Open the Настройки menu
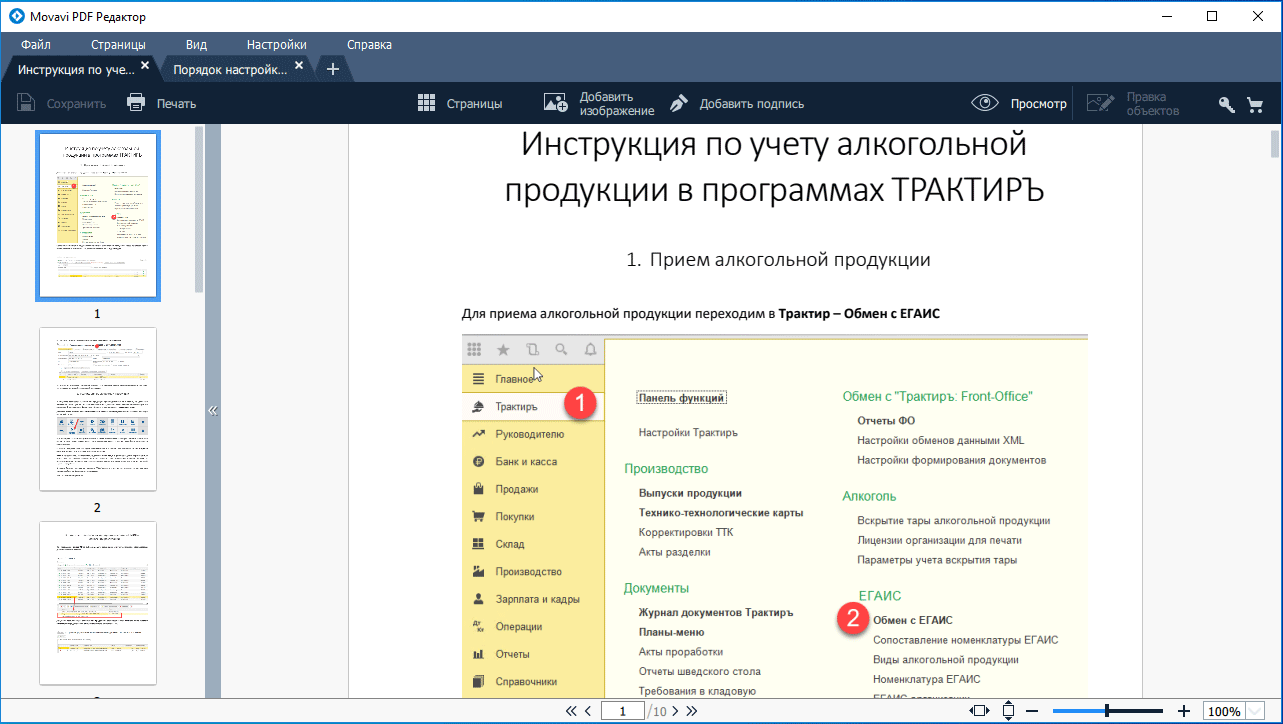This screenshot has width=1283, height=724. (276, 45)
